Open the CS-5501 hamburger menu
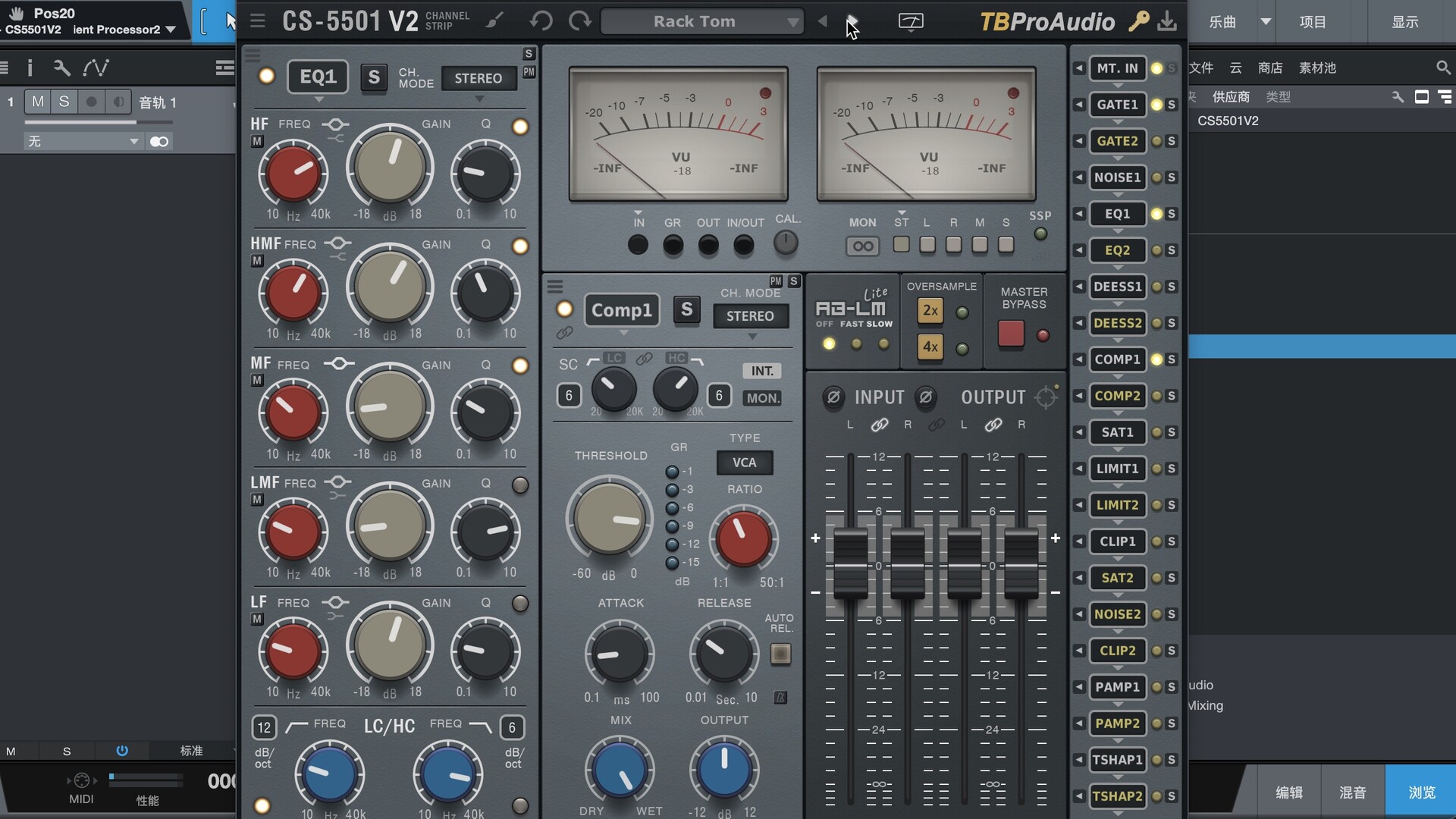The image size is (1456, 819). 258,21
